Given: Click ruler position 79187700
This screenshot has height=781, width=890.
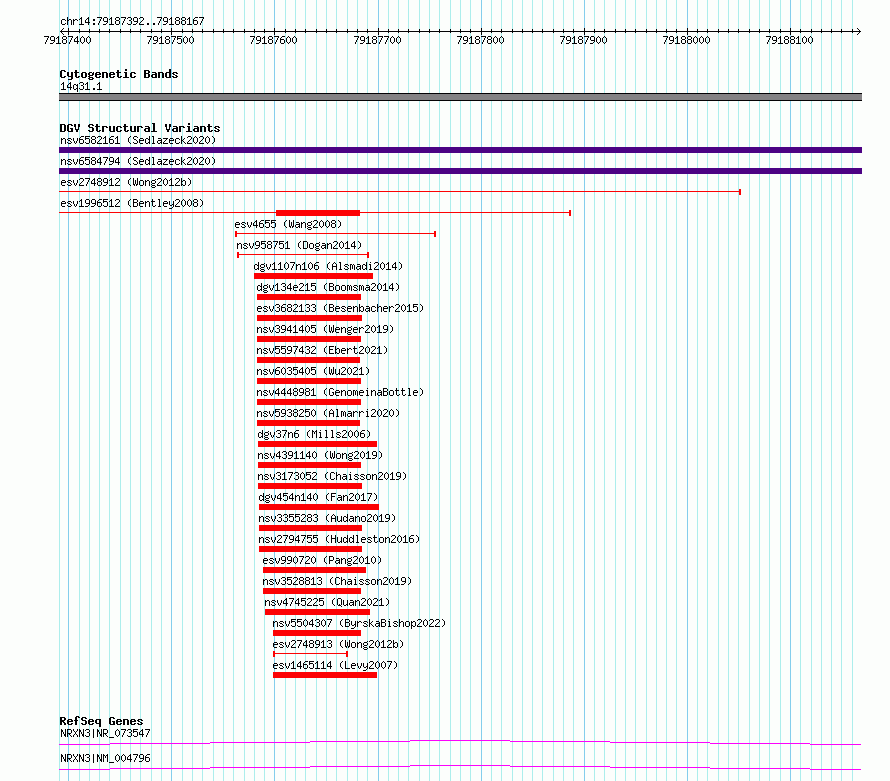Looking at the screenshot, I should [x=377, y=40].
